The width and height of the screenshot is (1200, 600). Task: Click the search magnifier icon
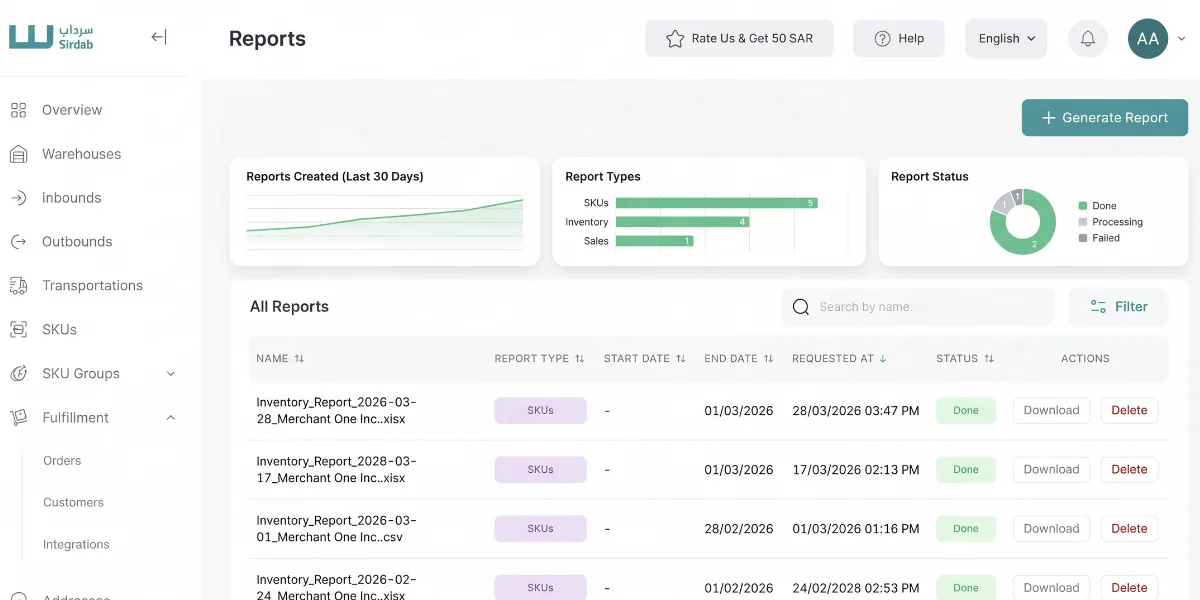(x=800, y=307)
